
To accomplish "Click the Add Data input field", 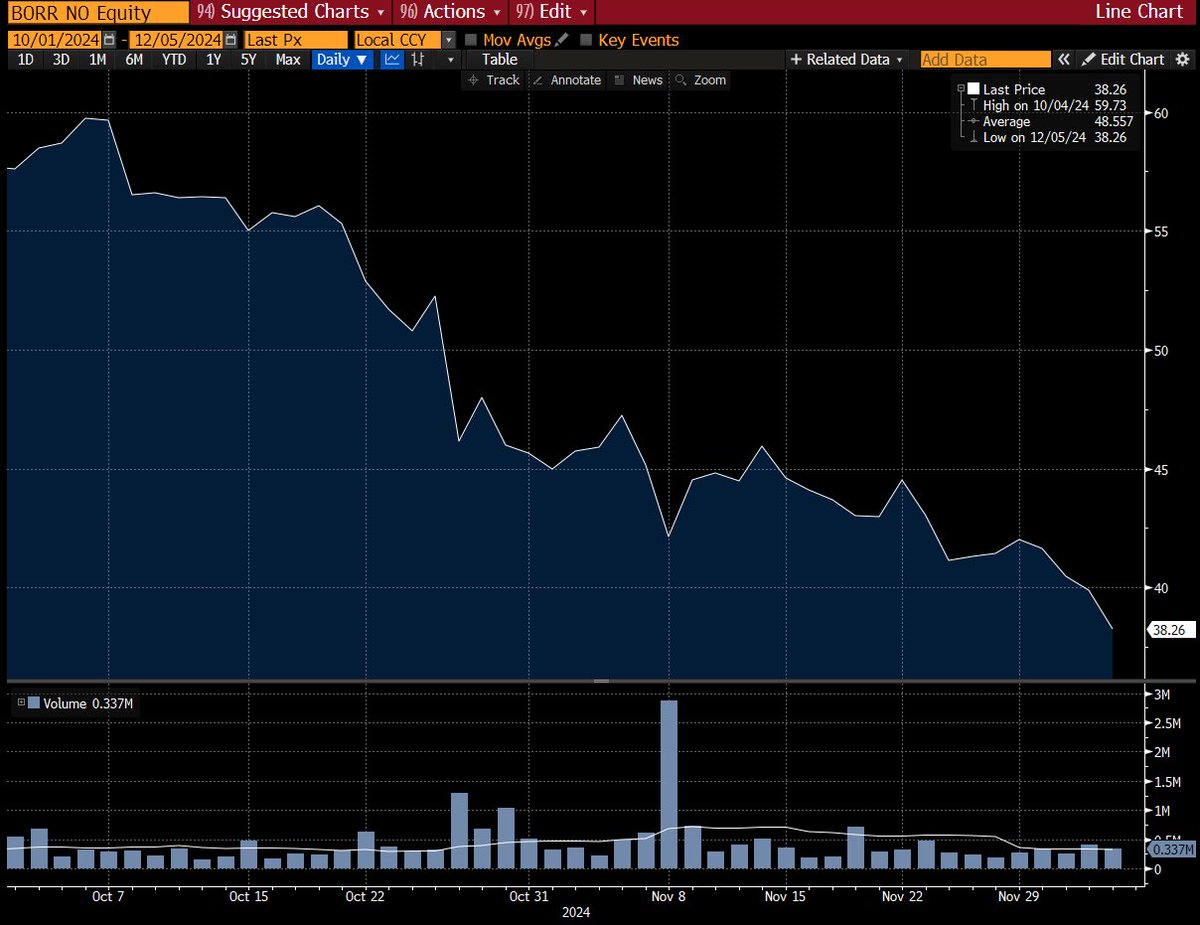I will click(985, 60).
